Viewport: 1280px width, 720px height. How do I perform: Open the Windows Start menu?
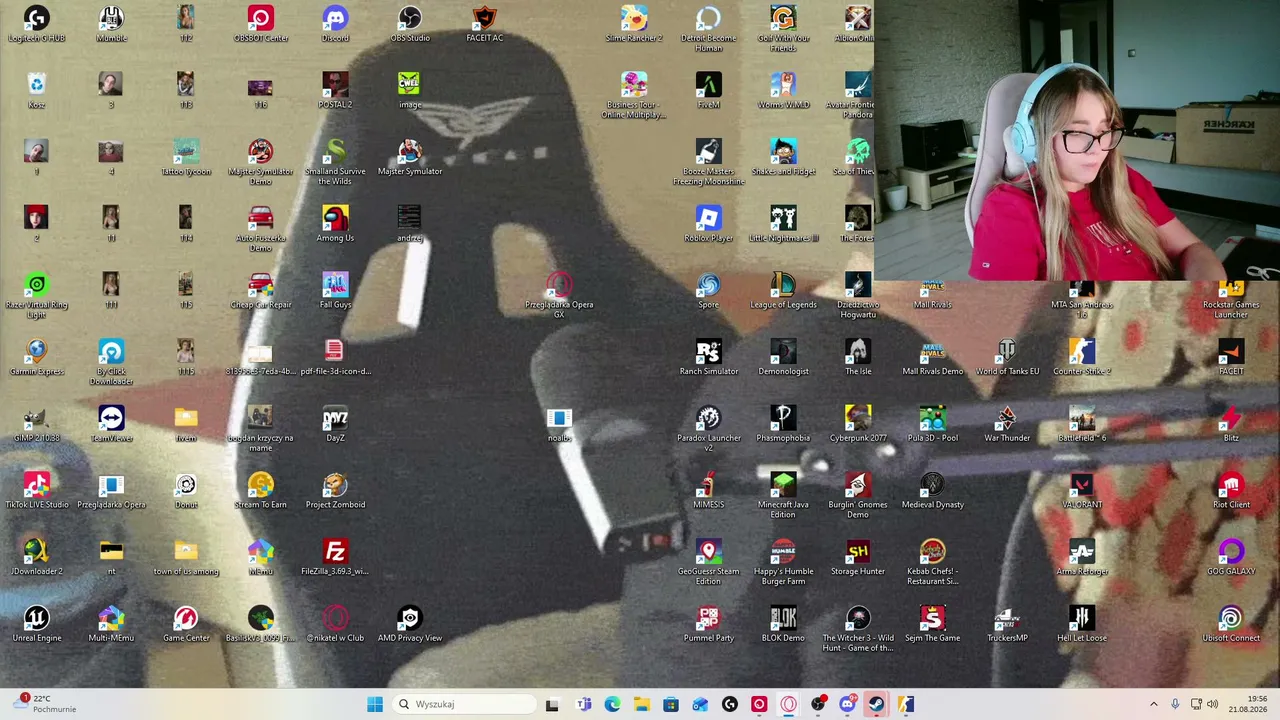375,704
